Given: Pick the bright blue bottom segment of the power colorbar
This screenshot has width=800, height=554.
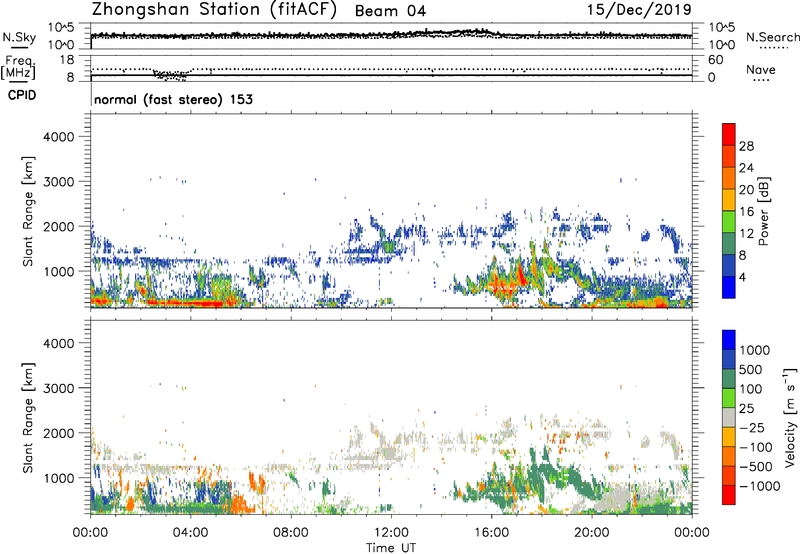Looking at the screenshot, I should click(x=729, y=287).
